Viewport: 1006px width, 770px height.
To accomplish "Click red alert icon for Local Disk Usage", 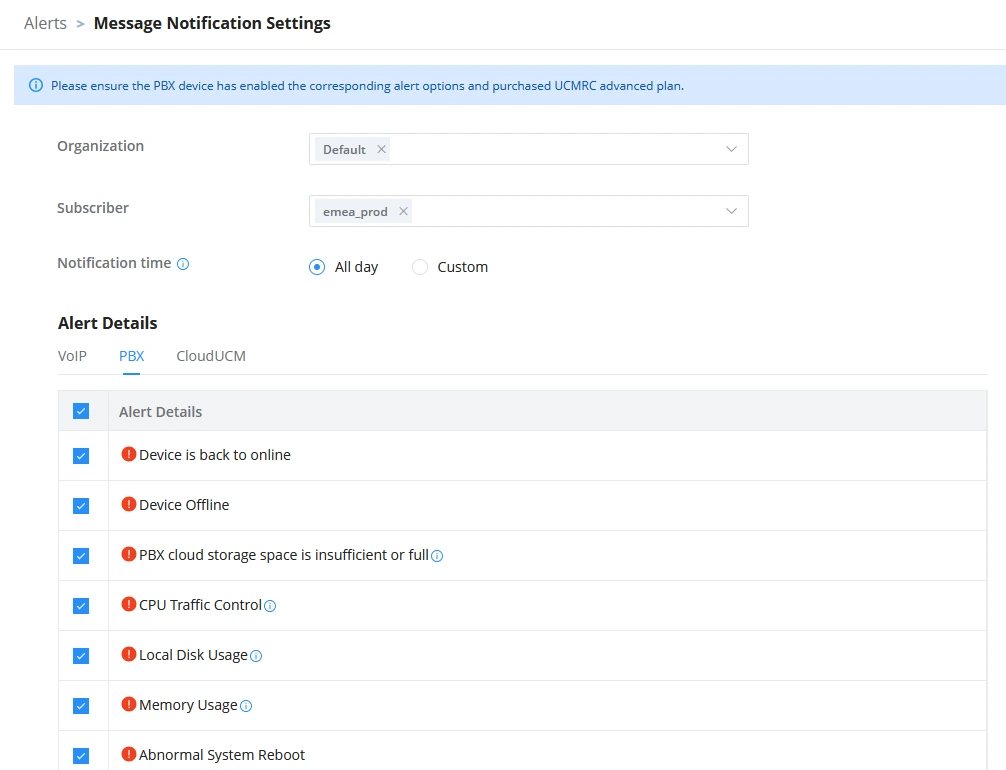I will pos(129,654).
